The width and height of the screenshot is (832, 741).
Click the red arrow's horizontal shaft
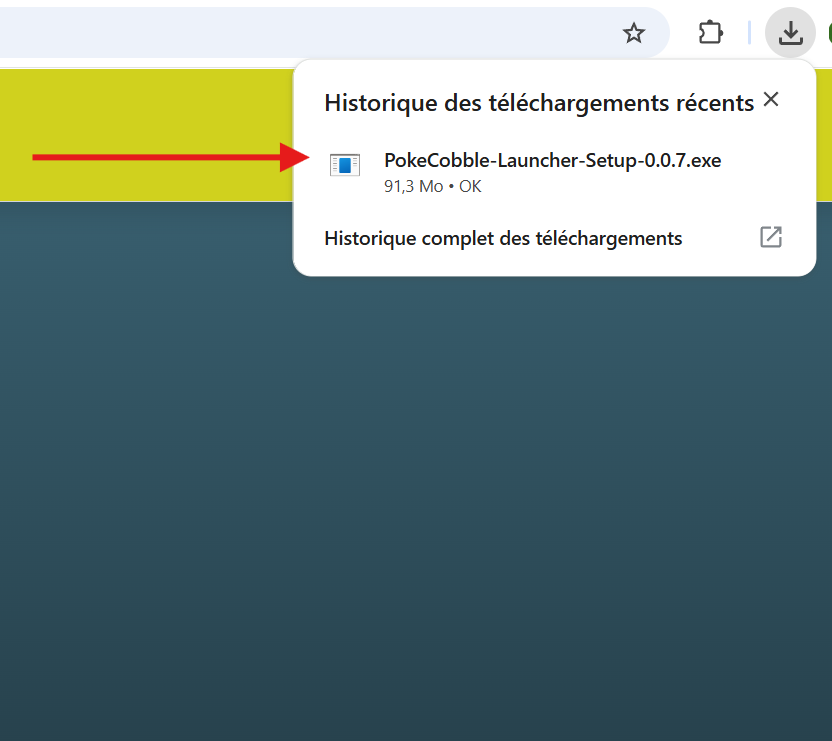150,157
